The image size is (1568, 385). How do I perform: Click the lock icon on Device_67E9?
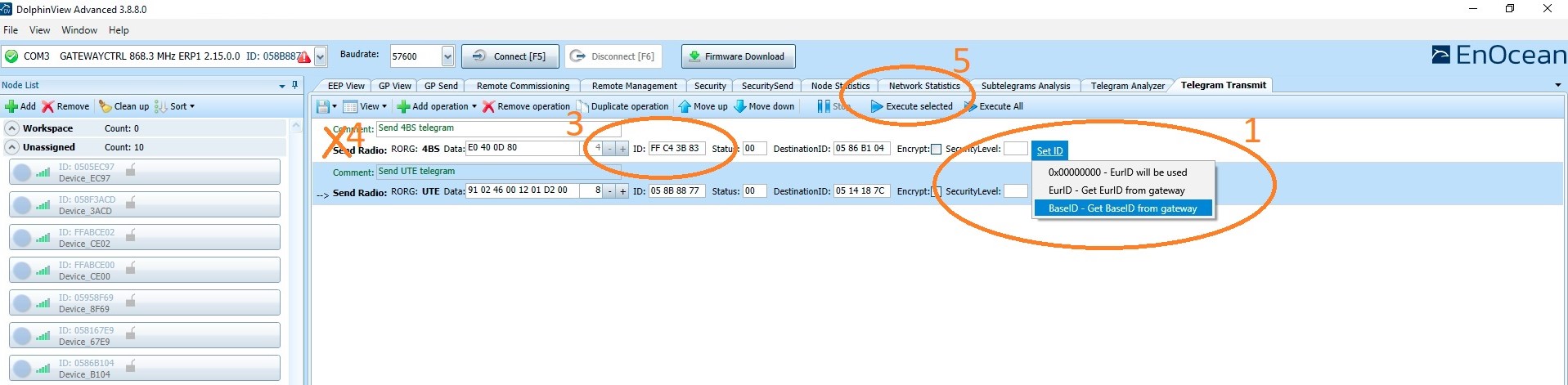[131, 334]
